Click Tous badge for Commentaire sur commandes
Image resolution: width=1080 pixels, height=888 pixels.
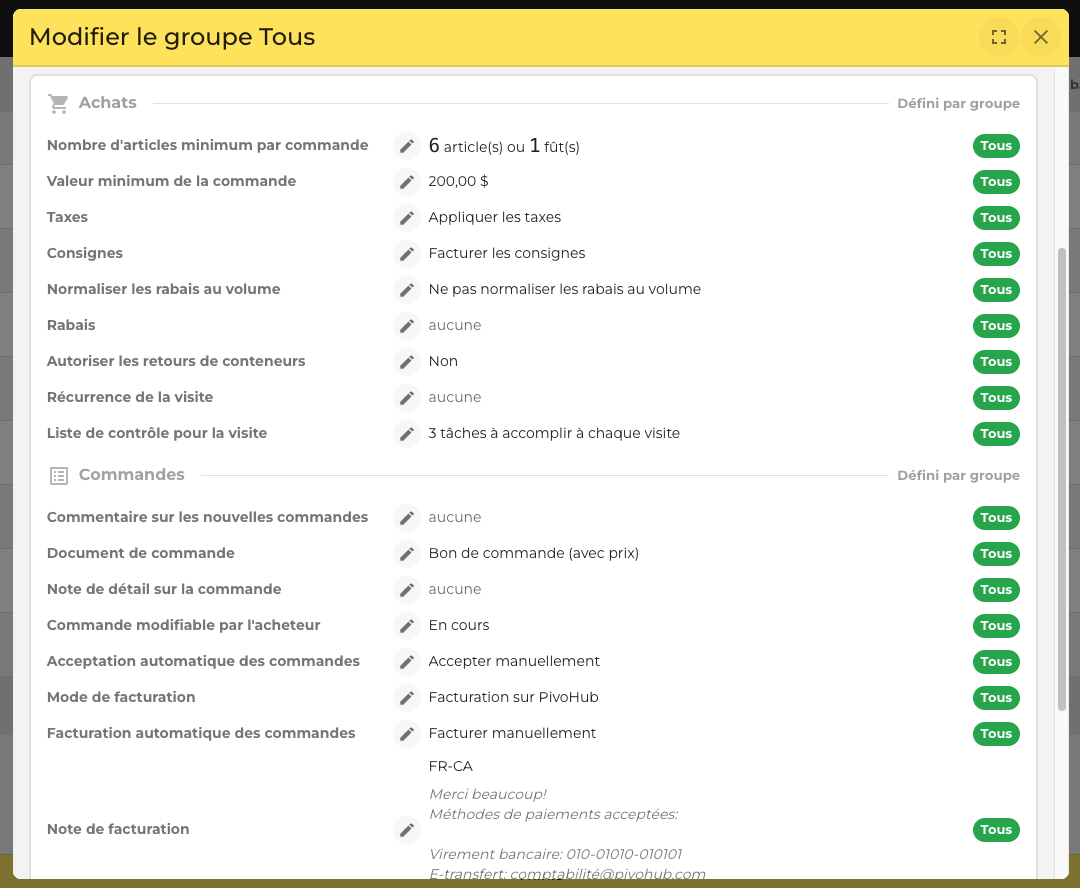point(996,517)
